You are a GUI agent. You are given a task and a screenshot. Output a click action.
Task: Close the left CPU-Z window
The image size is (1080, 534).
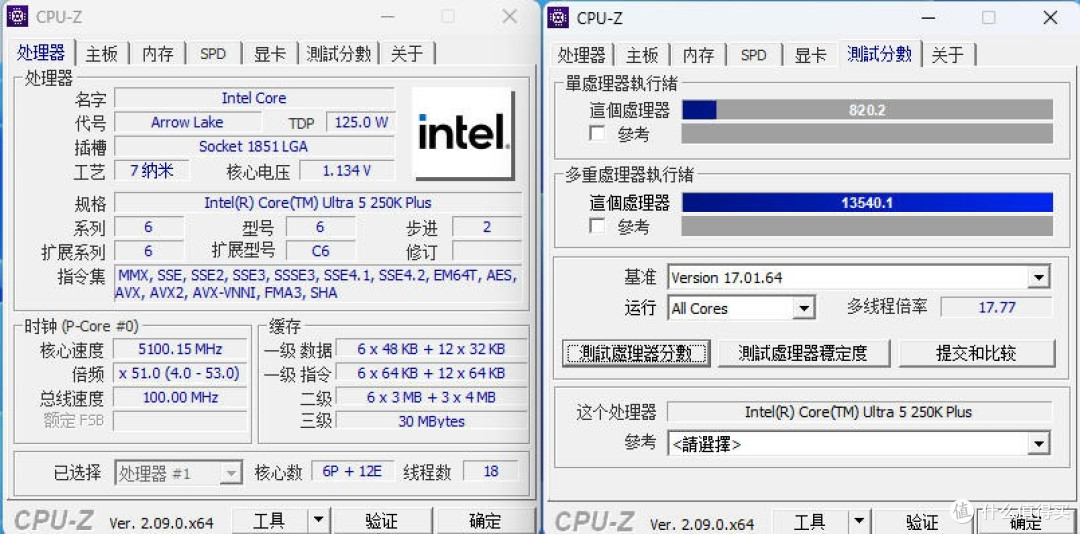(510, 17)
